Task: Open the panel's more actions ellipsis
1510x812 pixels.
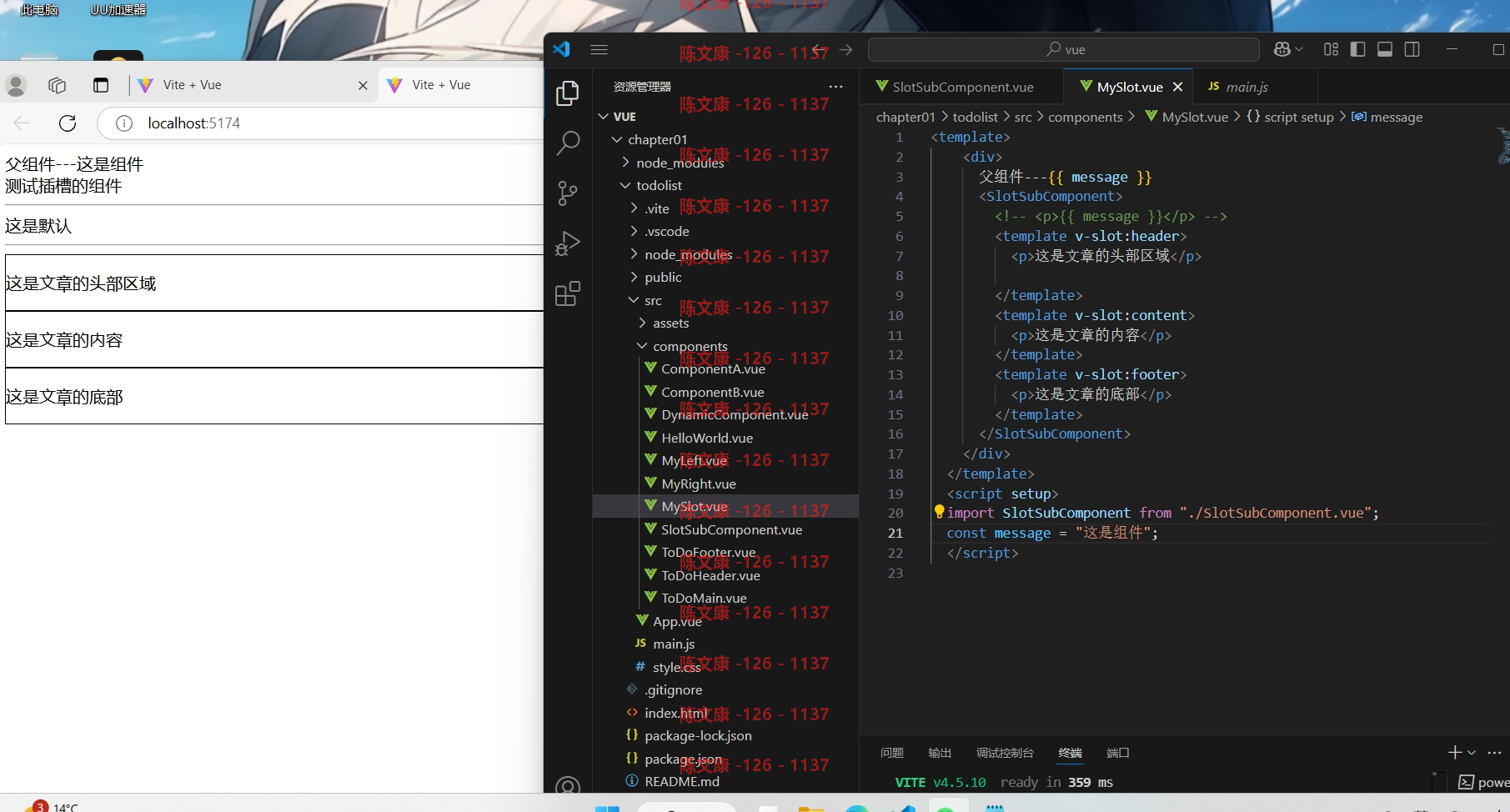Action: [x=1494, y=752]
